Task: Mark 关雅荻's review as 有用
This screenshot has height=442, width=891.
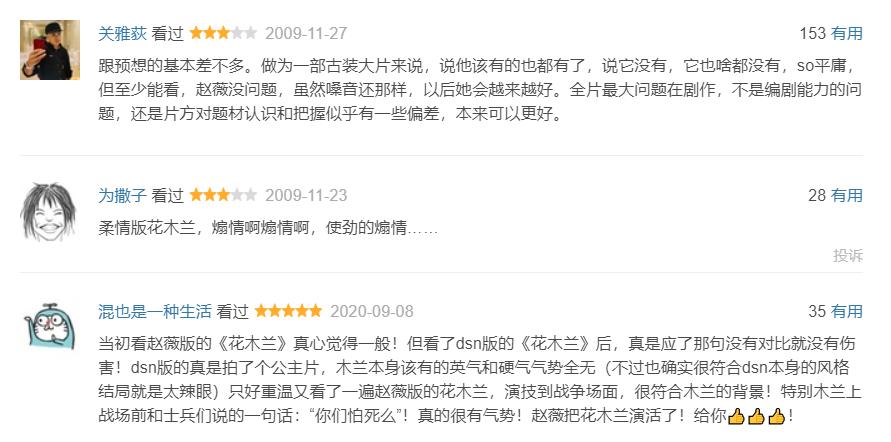Action: point(847,34)
